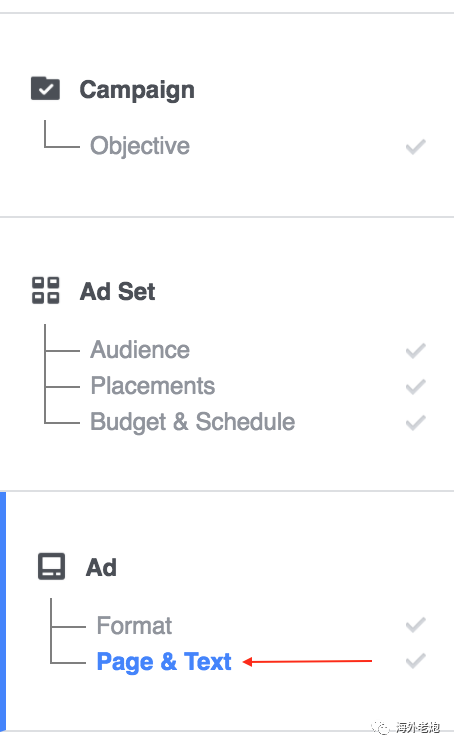454x748 pixels.
Task: Click the Ad monitor icon
Action: point(52,567)
